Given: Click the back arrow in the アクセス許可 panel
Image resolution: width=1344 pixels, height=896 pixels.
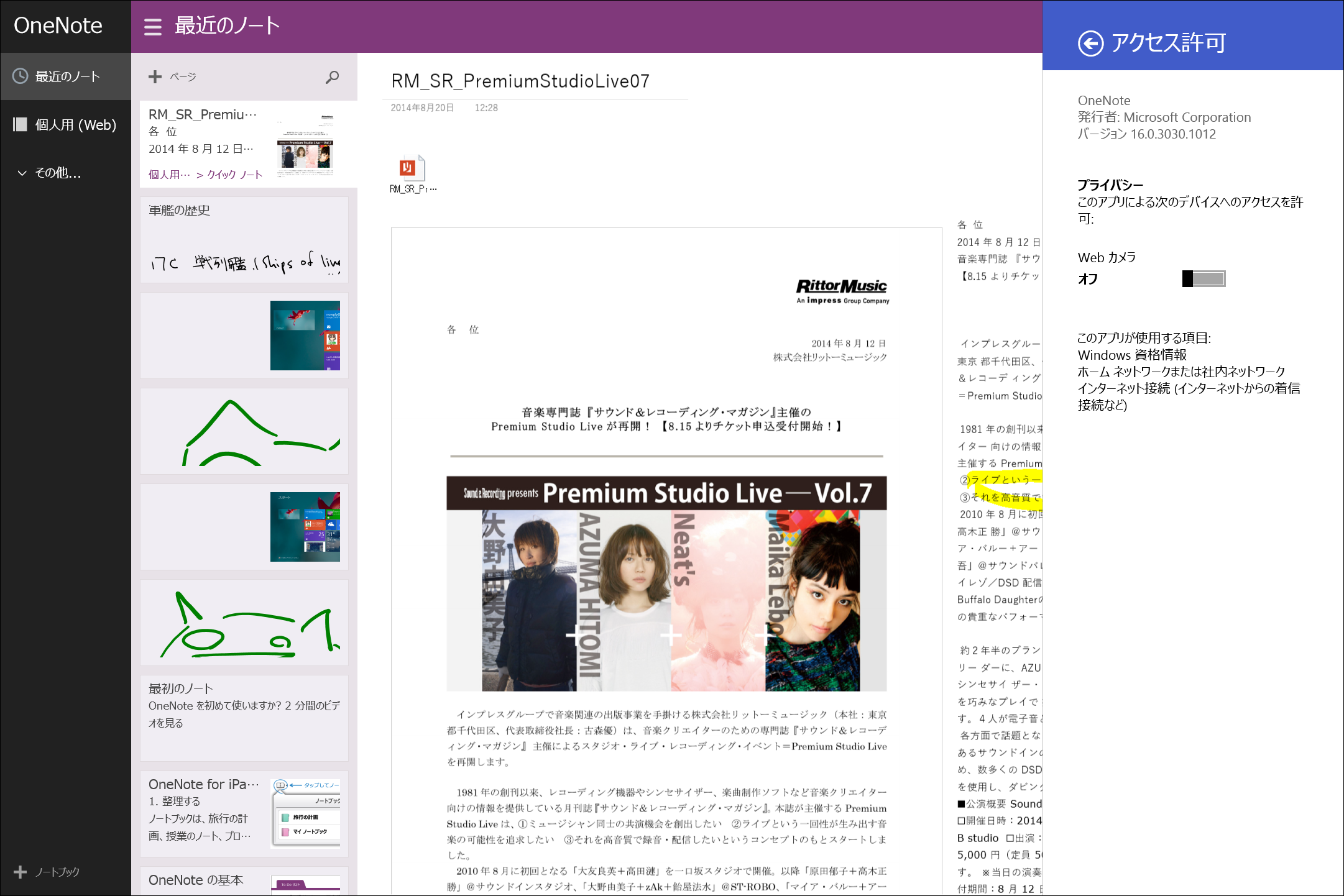Looking at the screenshot, I should (1090, 43).
